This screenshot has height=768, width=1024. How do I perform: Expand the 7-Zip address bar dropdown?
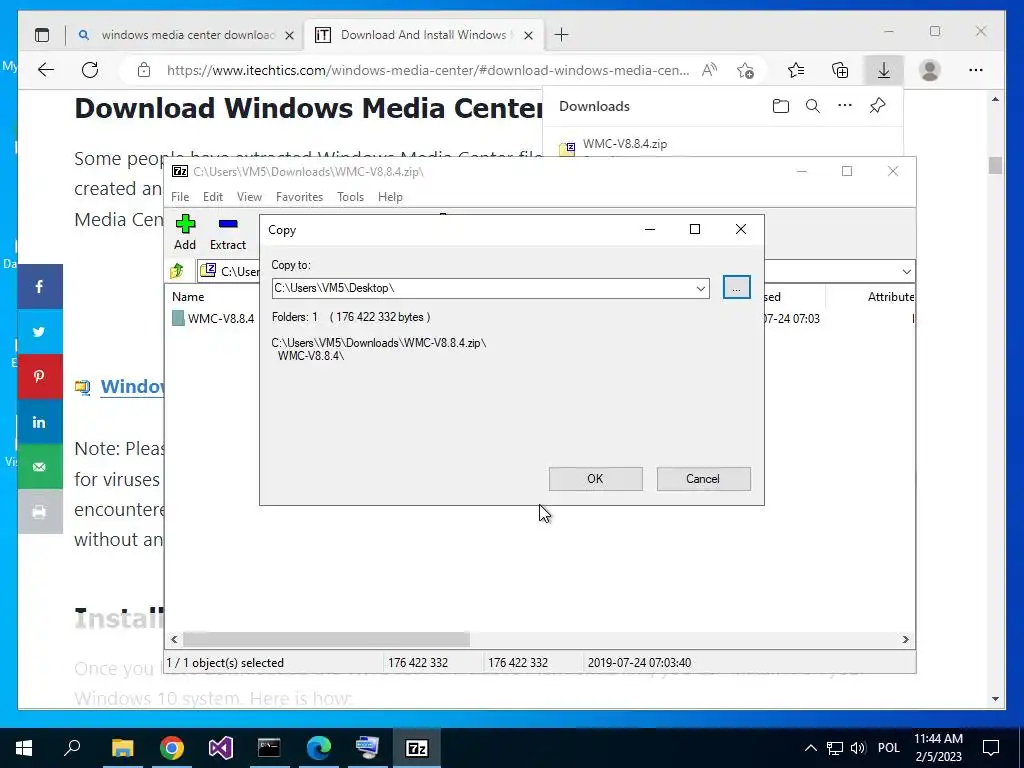click(x=906, y=272)
